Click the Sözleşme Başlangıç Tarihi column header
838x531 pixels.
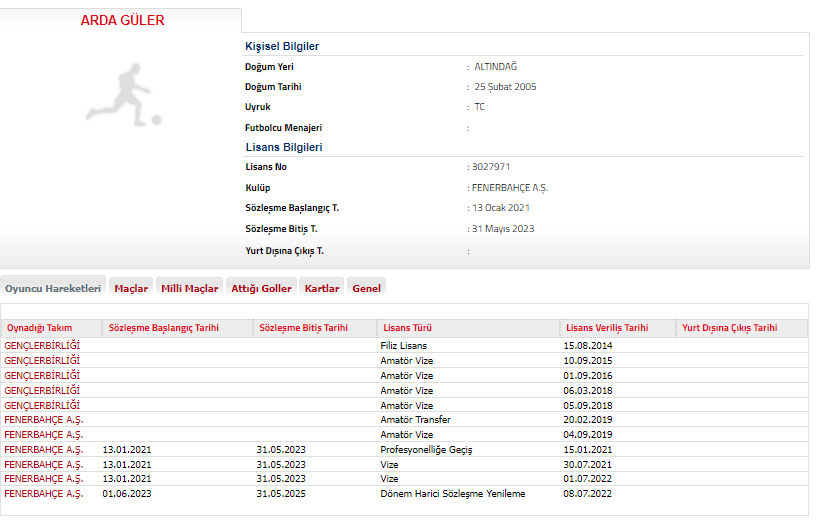point(163,328)
